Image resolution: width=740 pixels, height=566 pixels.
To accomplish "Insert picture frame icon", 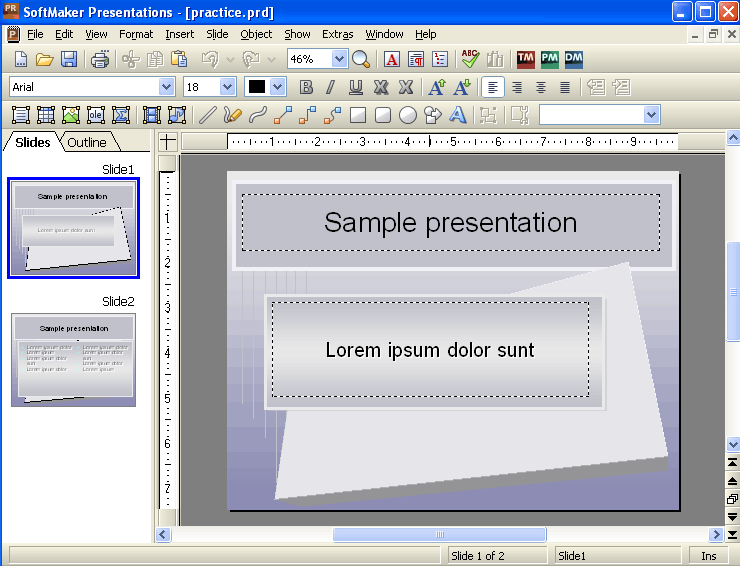I will tap(71, 115).
